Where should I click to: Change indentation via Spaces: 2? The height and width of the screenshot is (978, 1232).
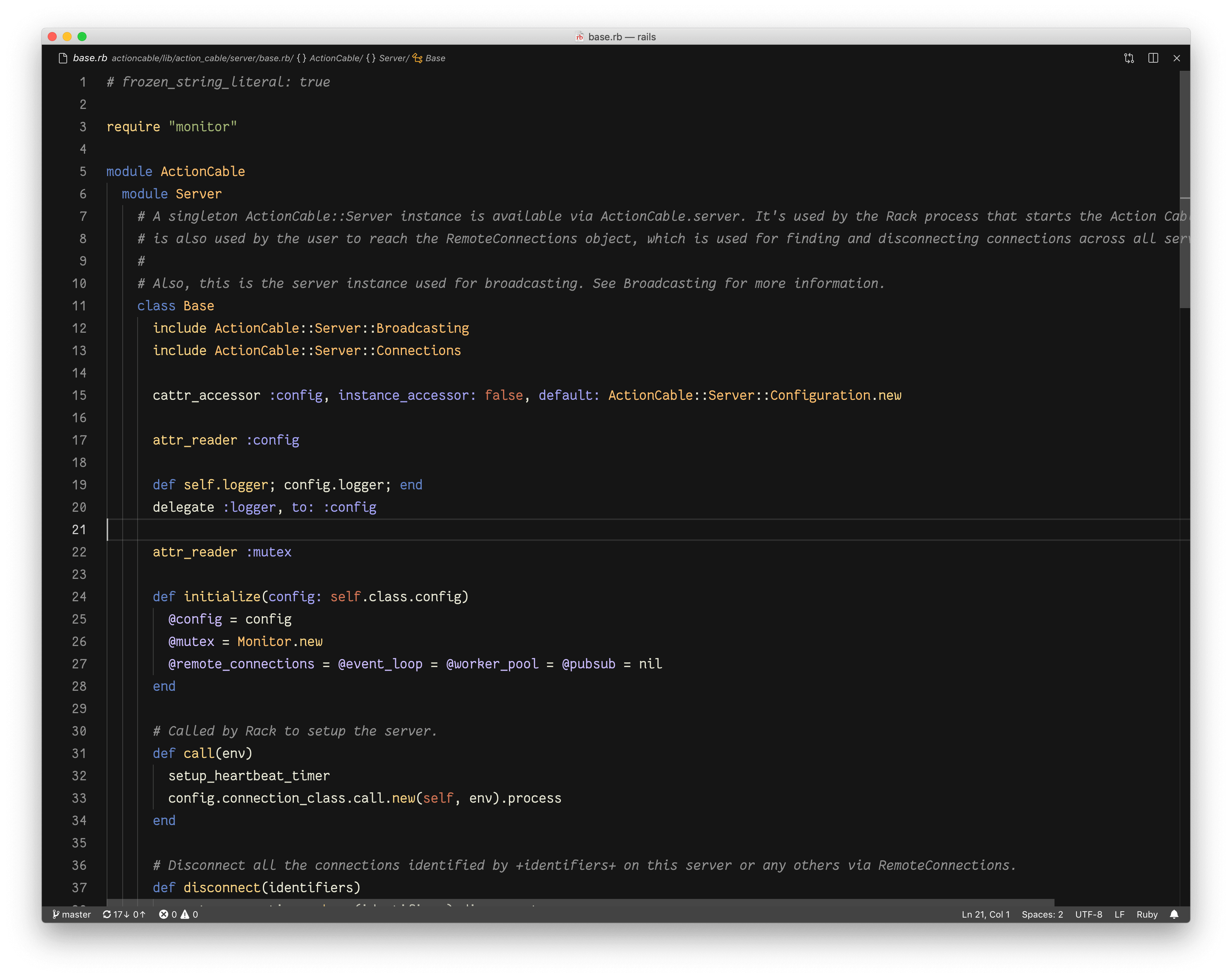(1042, 914)
